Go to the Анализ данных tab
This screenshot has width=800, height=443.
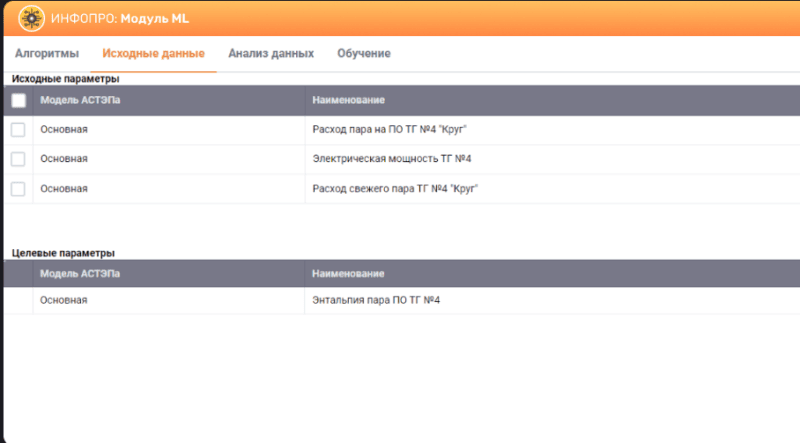coord(270,54)
